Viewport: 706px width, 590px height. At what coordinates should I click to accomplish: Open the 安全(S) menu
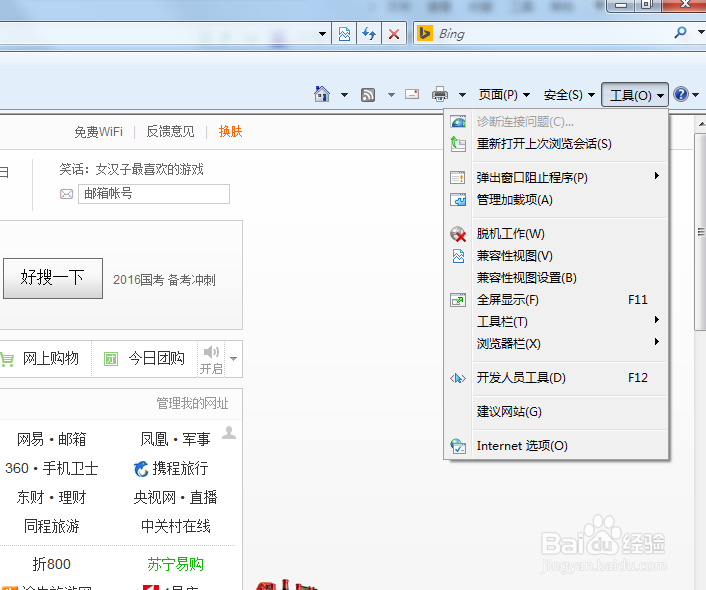point(569,95)
